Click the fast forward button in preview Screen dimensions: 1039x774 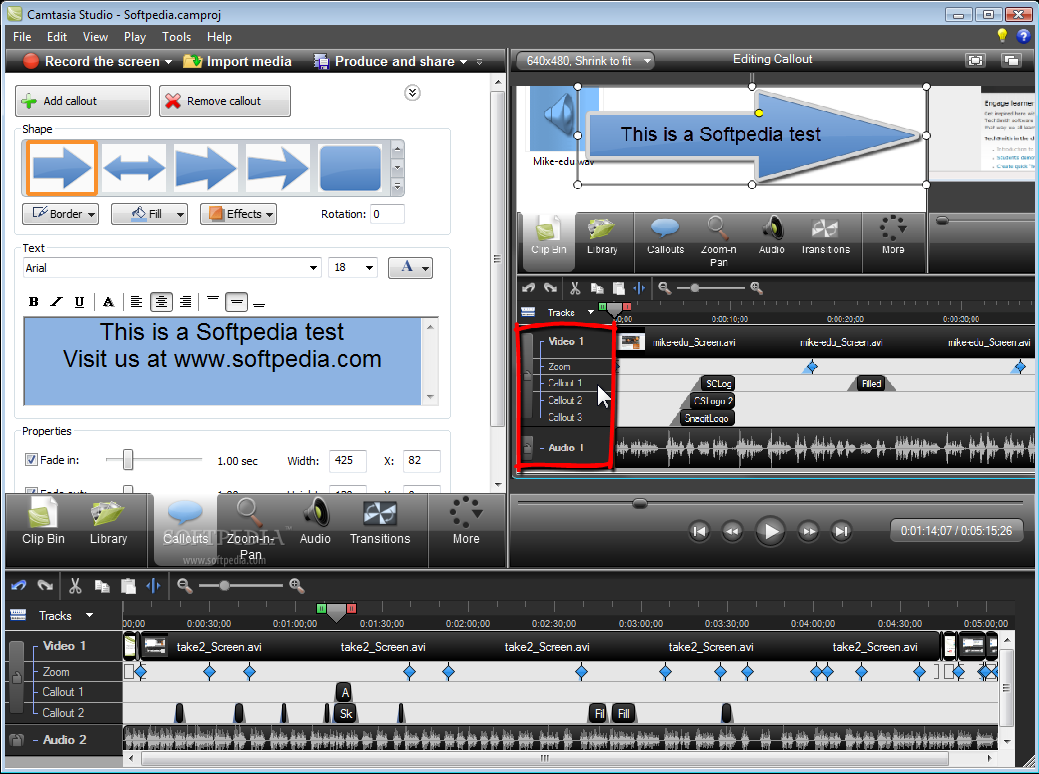808,531
